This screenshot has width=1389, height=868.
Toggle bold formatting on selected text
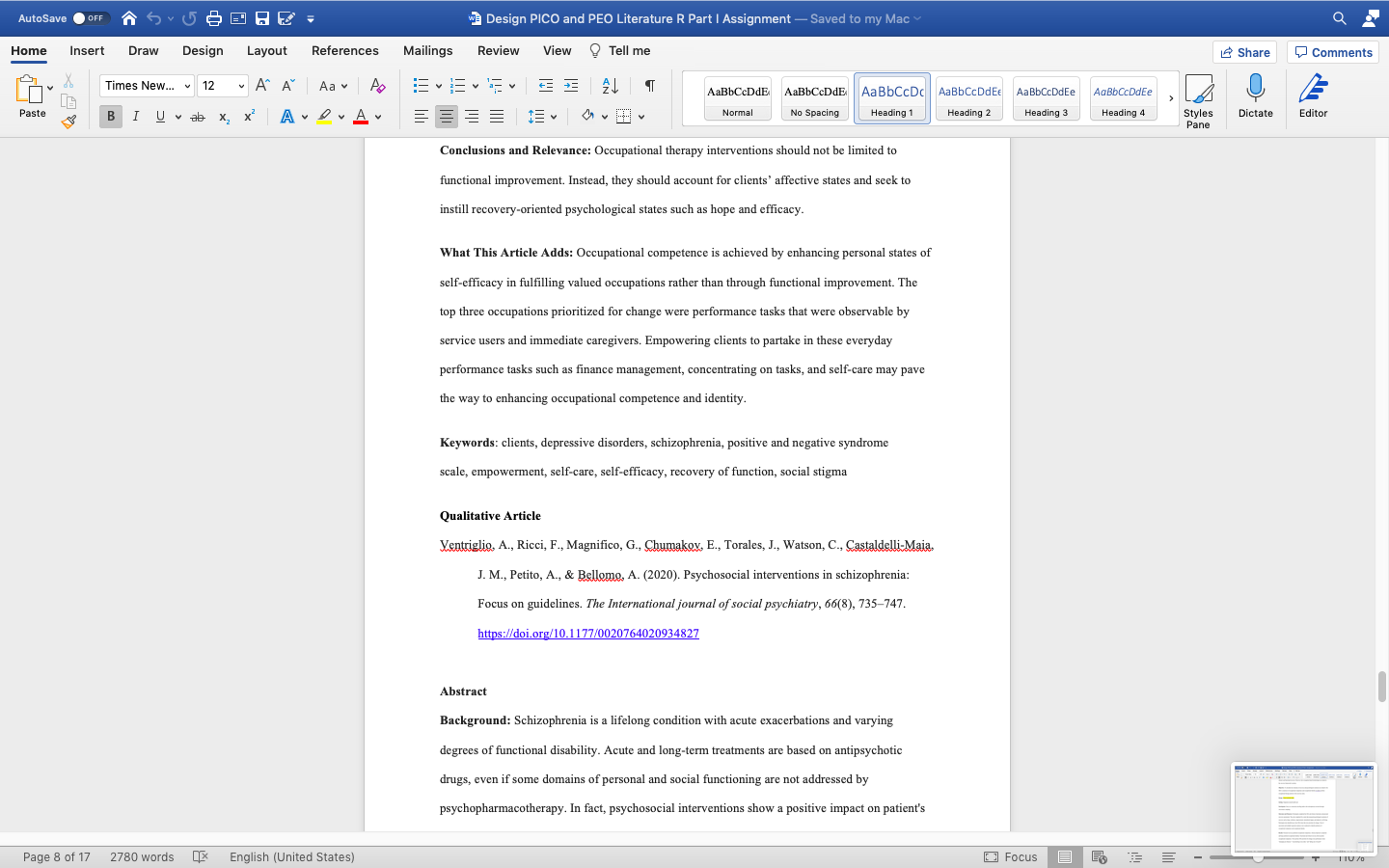click(110, 116)
